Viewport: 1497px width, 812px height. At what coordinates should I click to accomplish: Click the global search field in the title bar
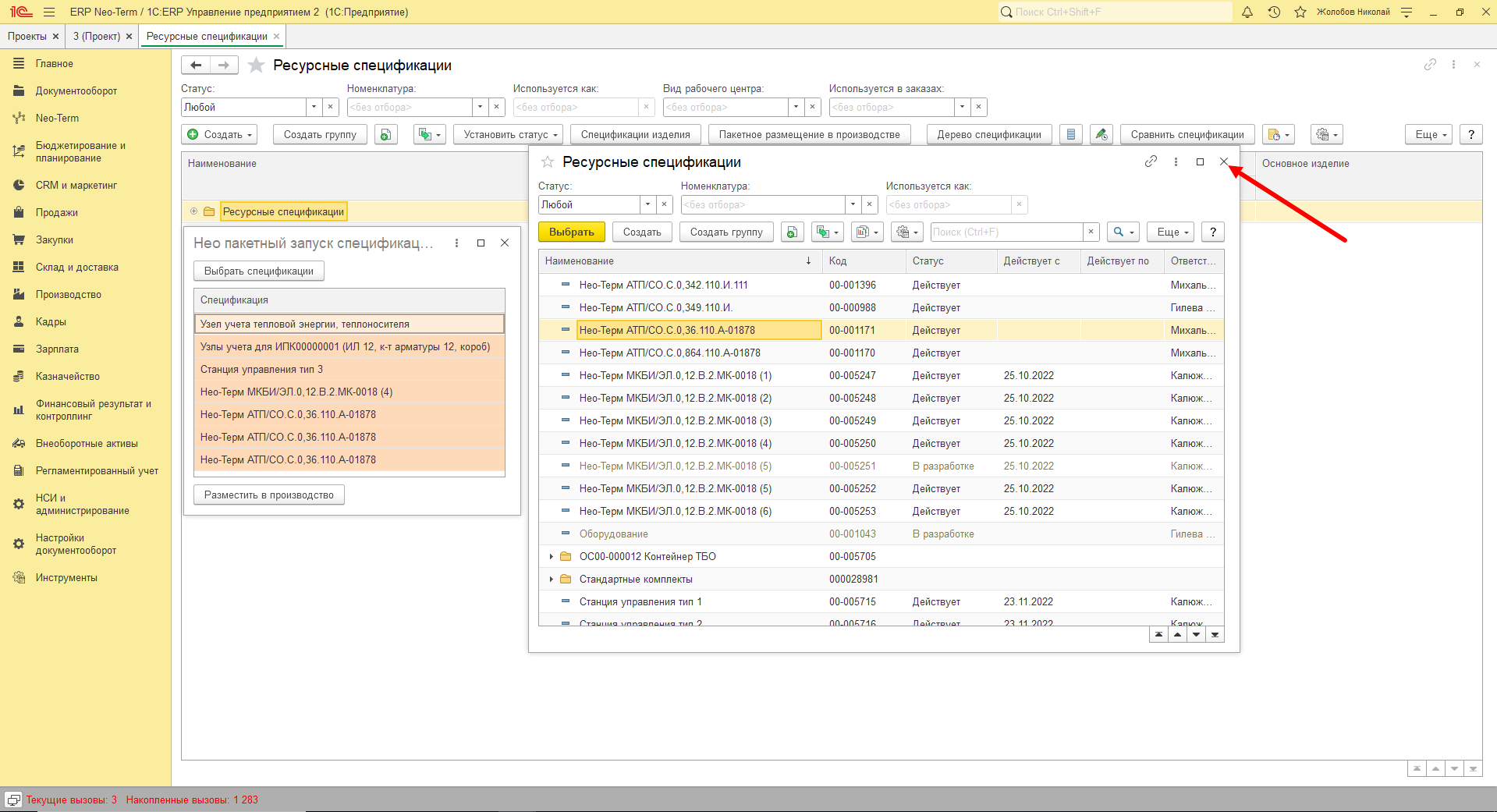coord(1116,12)
